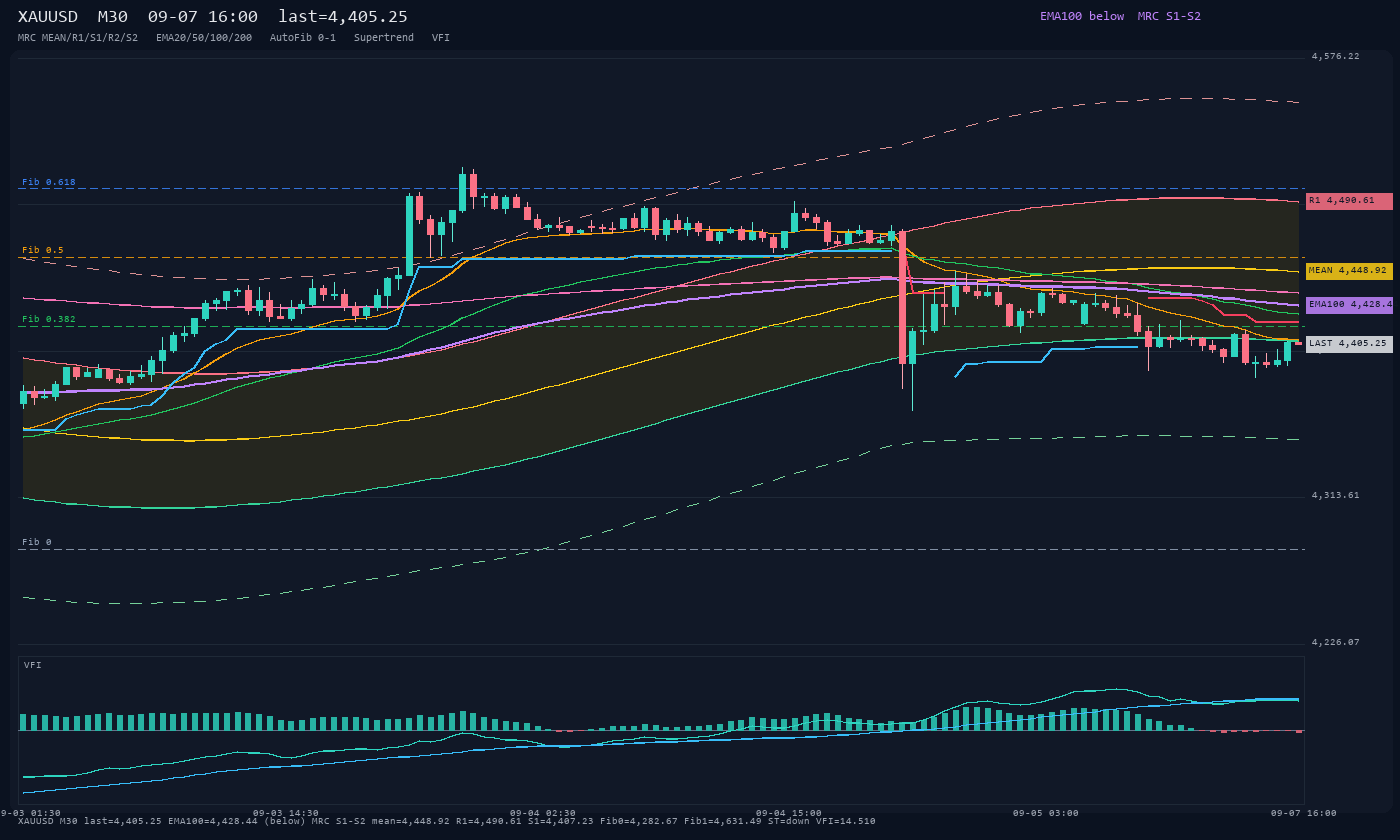Image resolution: width=1400 pixels, height=840 pixels.
Task: Click the 09-03 14:30 time axis label
Action: click(x=286, y=813)
